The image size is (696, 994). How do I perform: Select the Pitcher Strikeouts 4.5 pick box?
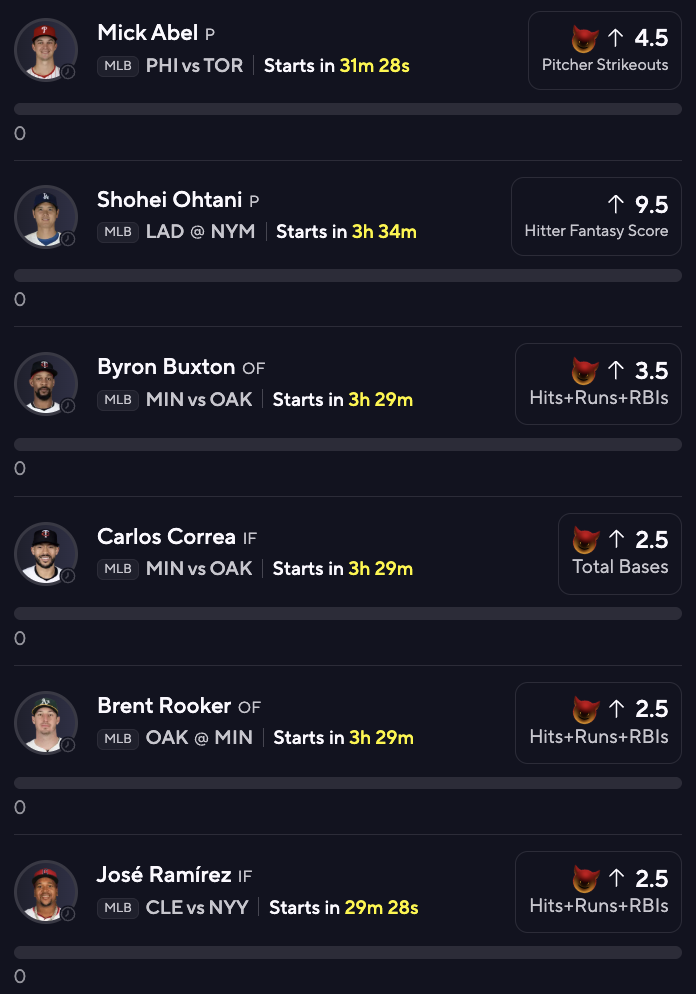tap(605, 50)
